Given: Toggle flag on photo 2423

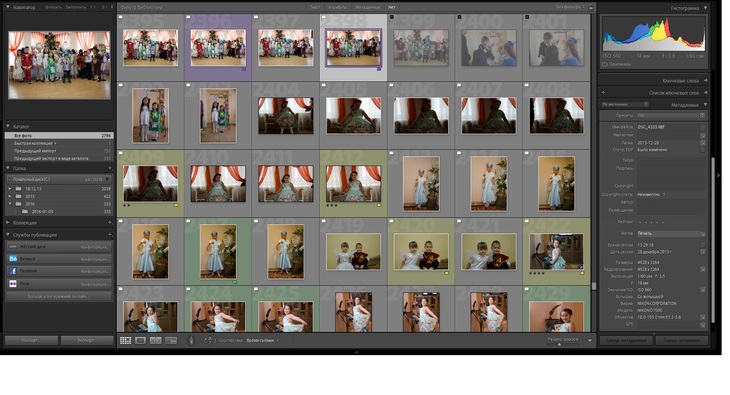Looking at the screenshot, I should pos(121,289).
